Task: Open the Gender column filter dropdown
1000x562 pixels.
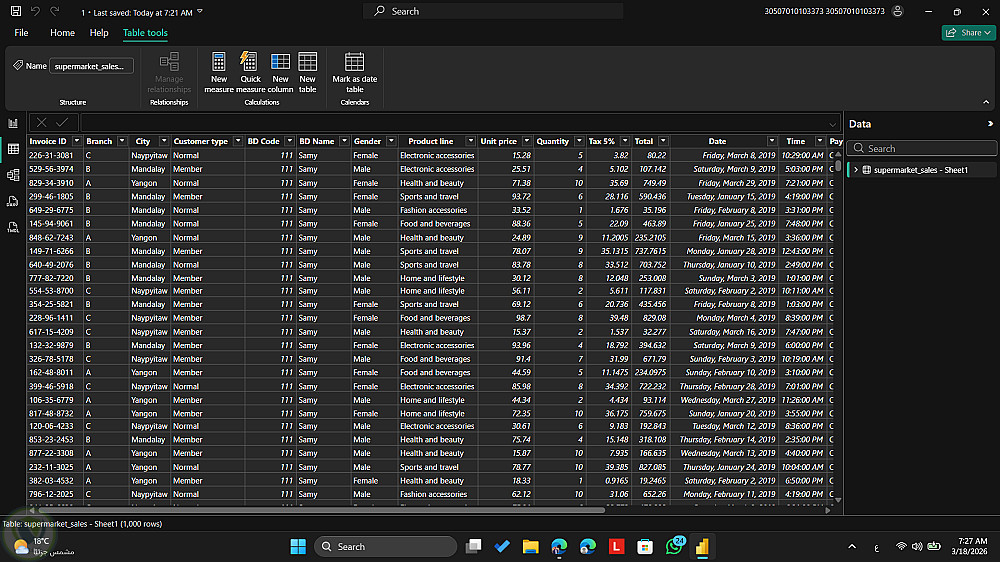Action: pyautogui.click(x=390, y=141)
